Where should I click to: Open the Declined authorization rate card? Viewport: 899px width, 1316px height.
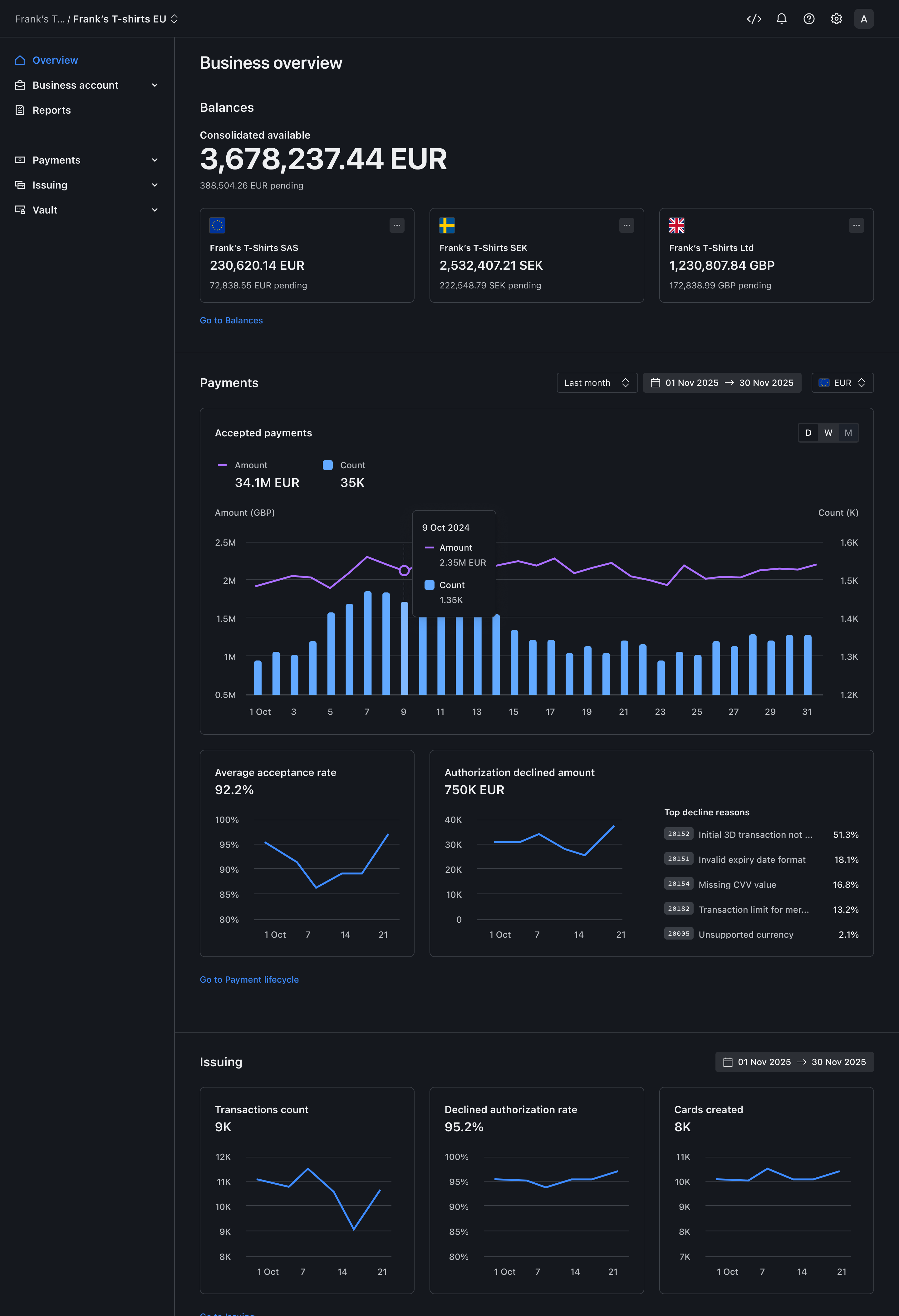(537, 1190)
